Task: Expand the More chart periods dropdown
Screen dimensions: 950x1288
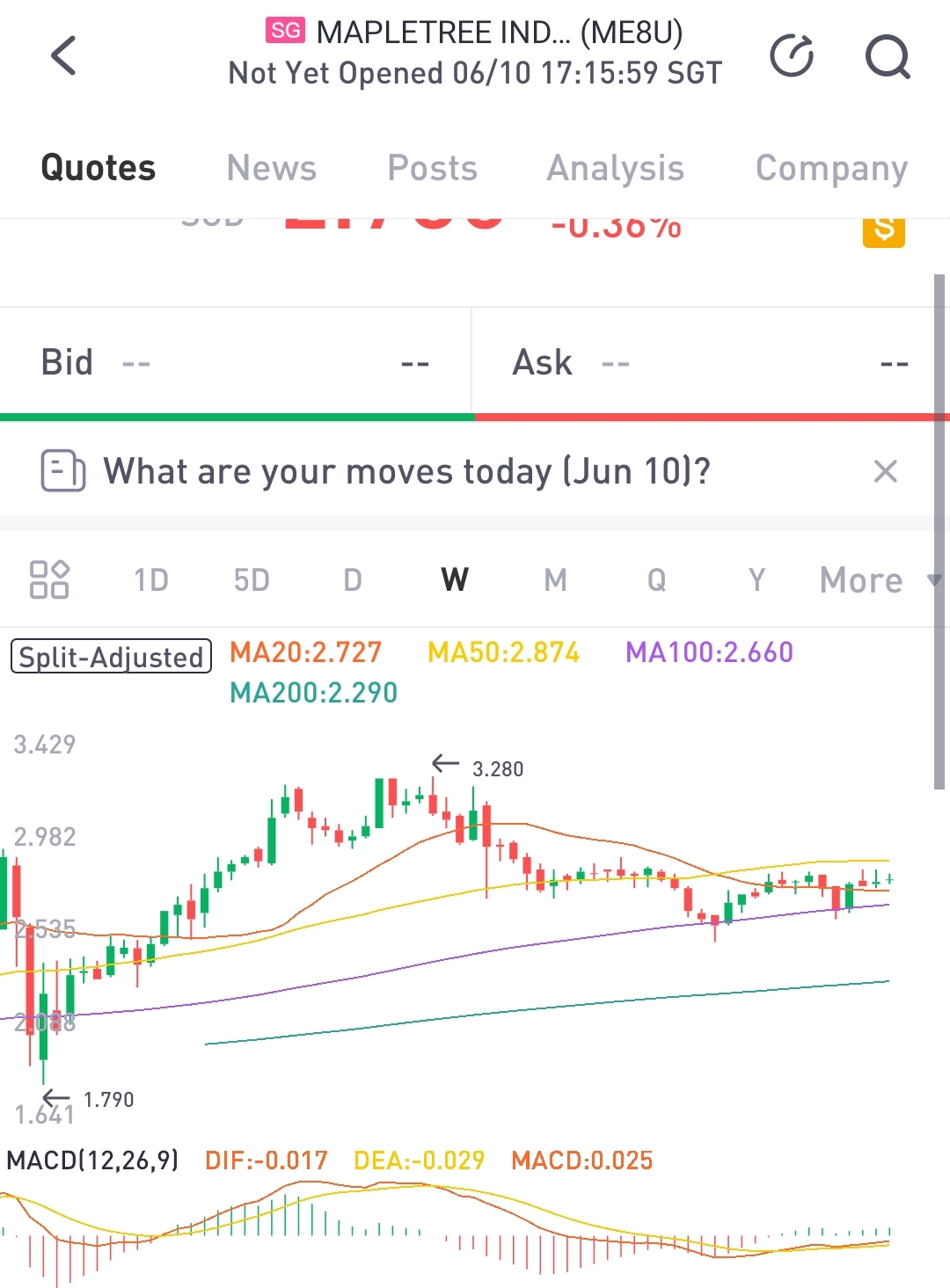Action: pyautogui.click(x=880, y=580)
